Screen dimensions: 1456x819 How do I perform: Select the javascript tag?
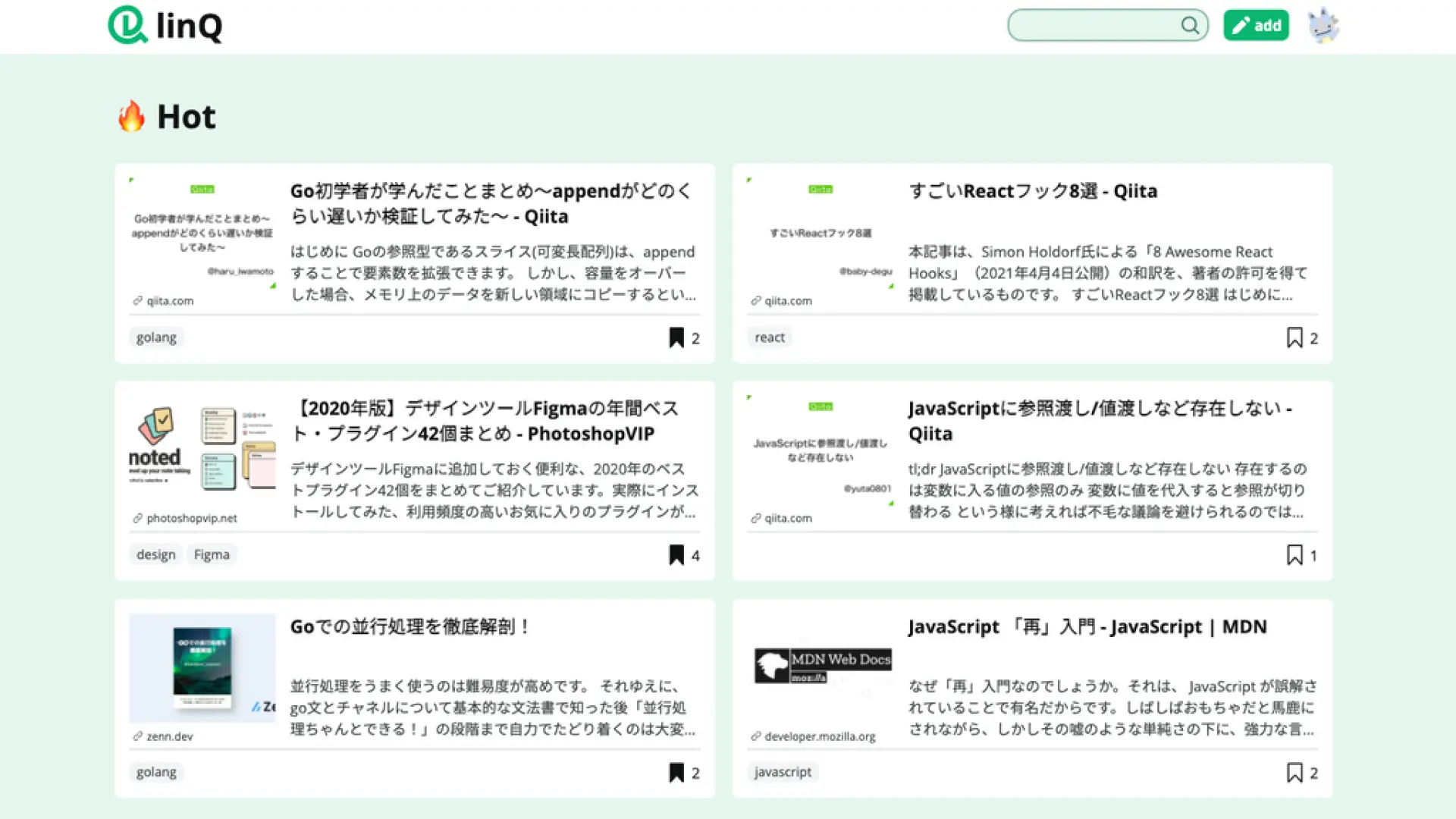coord(783,772)
